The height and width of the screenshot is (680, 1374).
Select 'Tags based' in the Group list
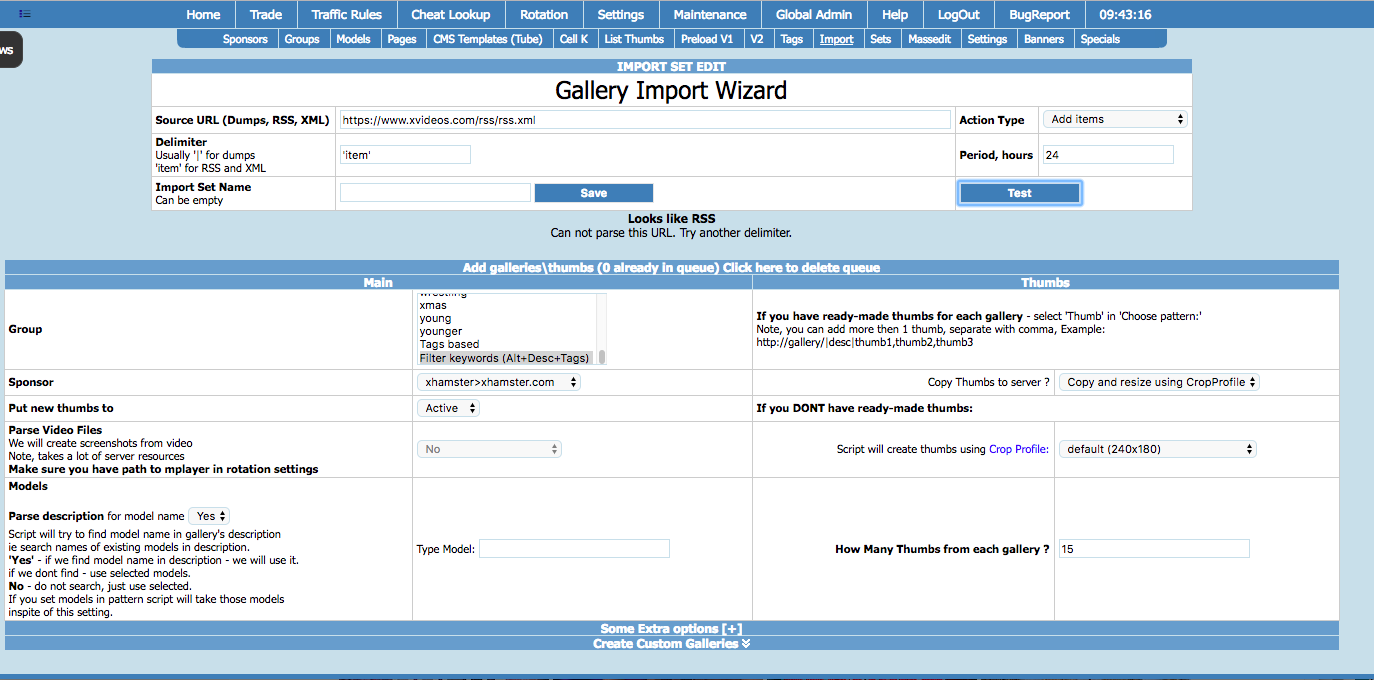point(449,344)
